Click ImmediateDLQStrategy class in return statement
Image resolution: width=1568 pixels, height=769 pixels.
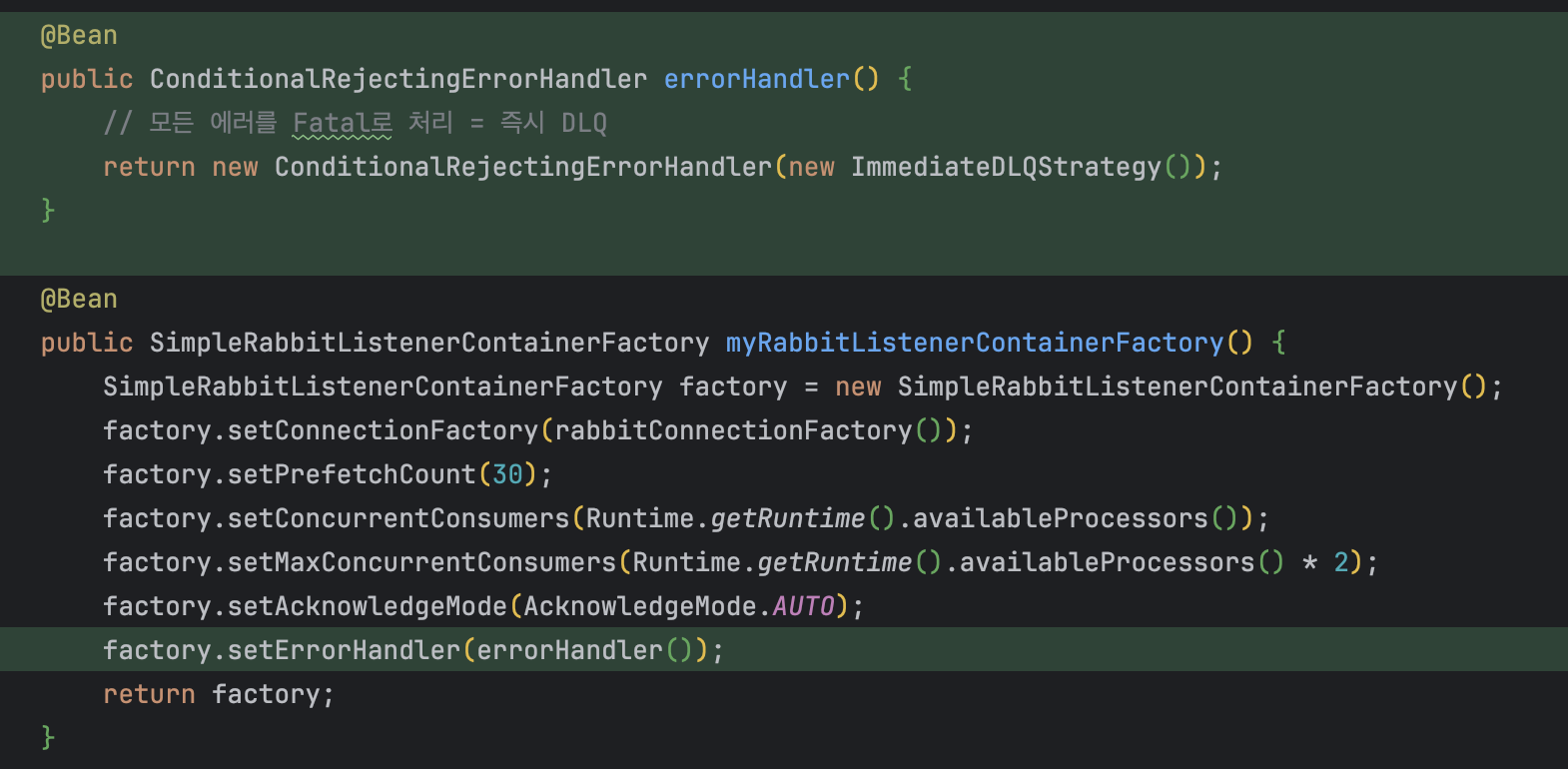[1006, 167]
